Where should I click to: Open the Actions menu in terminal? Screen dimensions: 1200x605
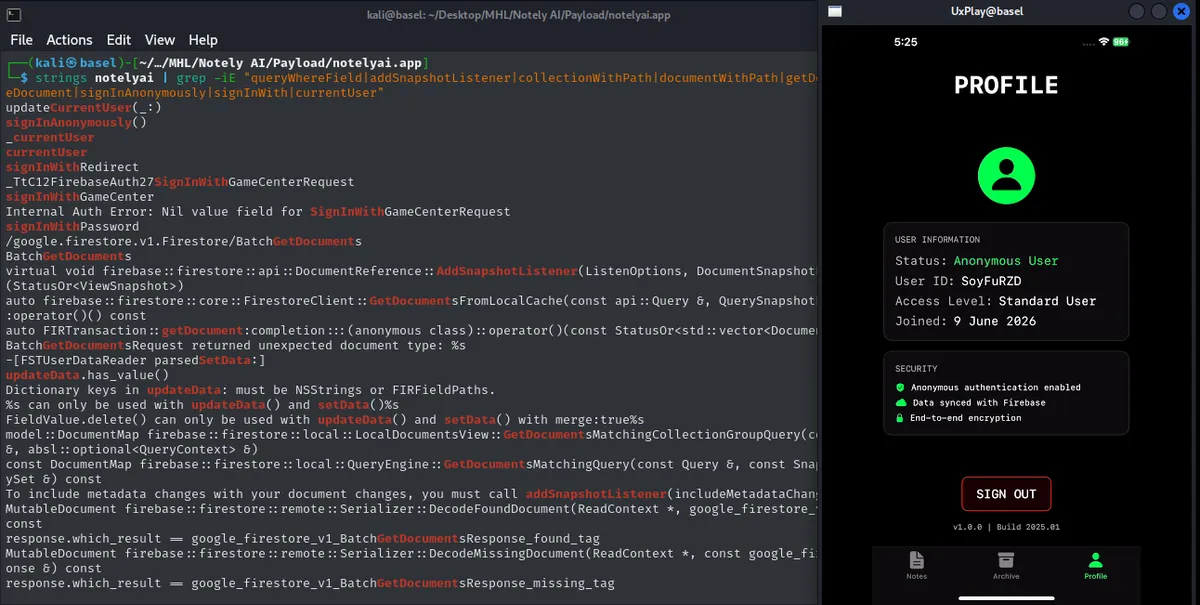tap(69, 40)
